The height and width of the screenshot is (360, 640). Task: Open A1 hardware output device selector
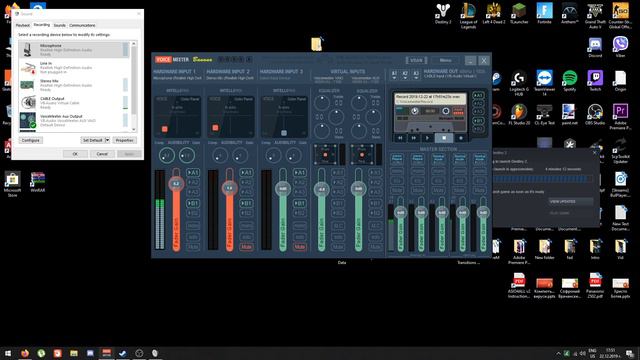click(x=394, y=74)
